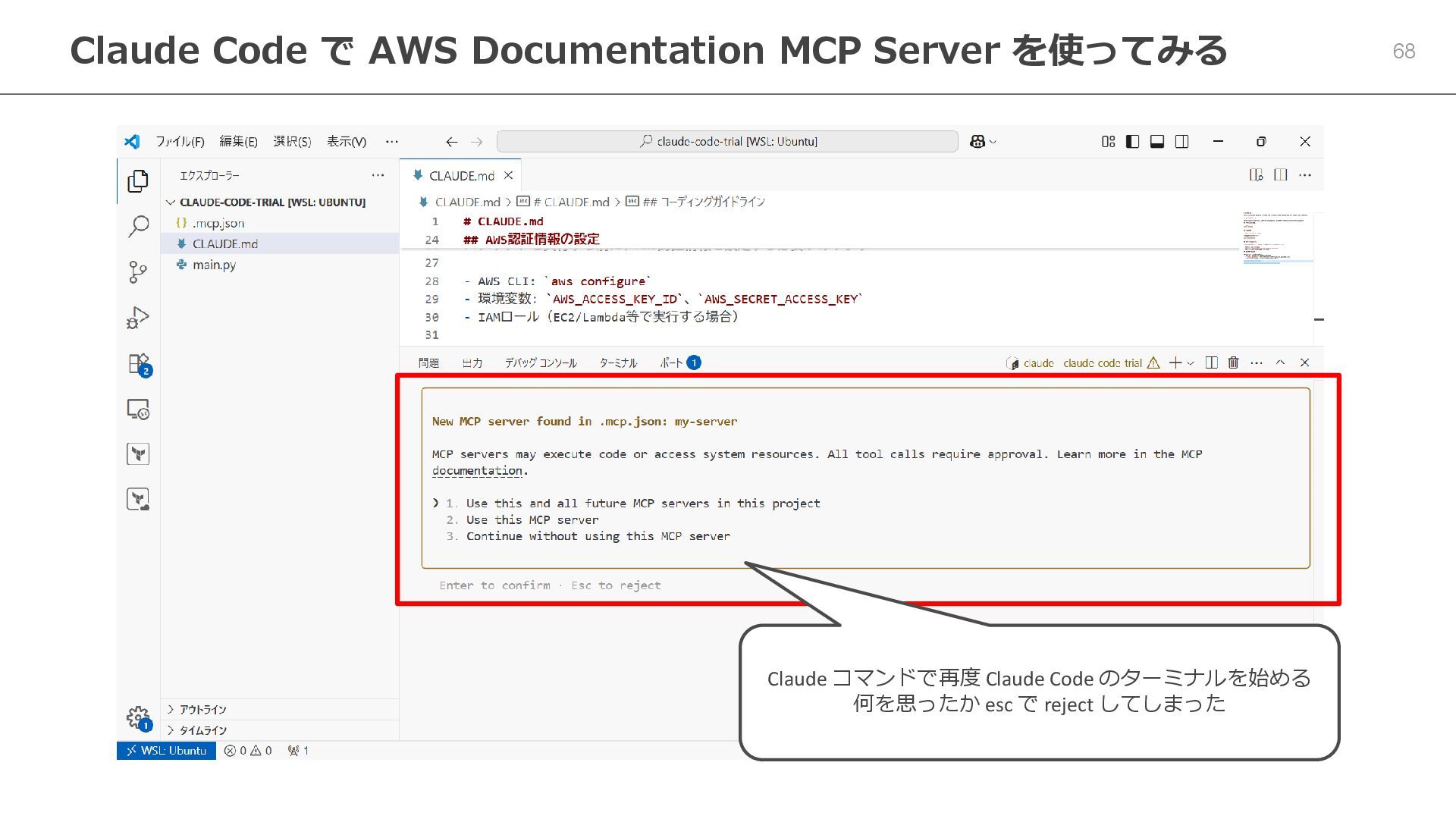Open forwarded ports status item
Viewport: 1456px width, 819px height.
pos(298,751)
